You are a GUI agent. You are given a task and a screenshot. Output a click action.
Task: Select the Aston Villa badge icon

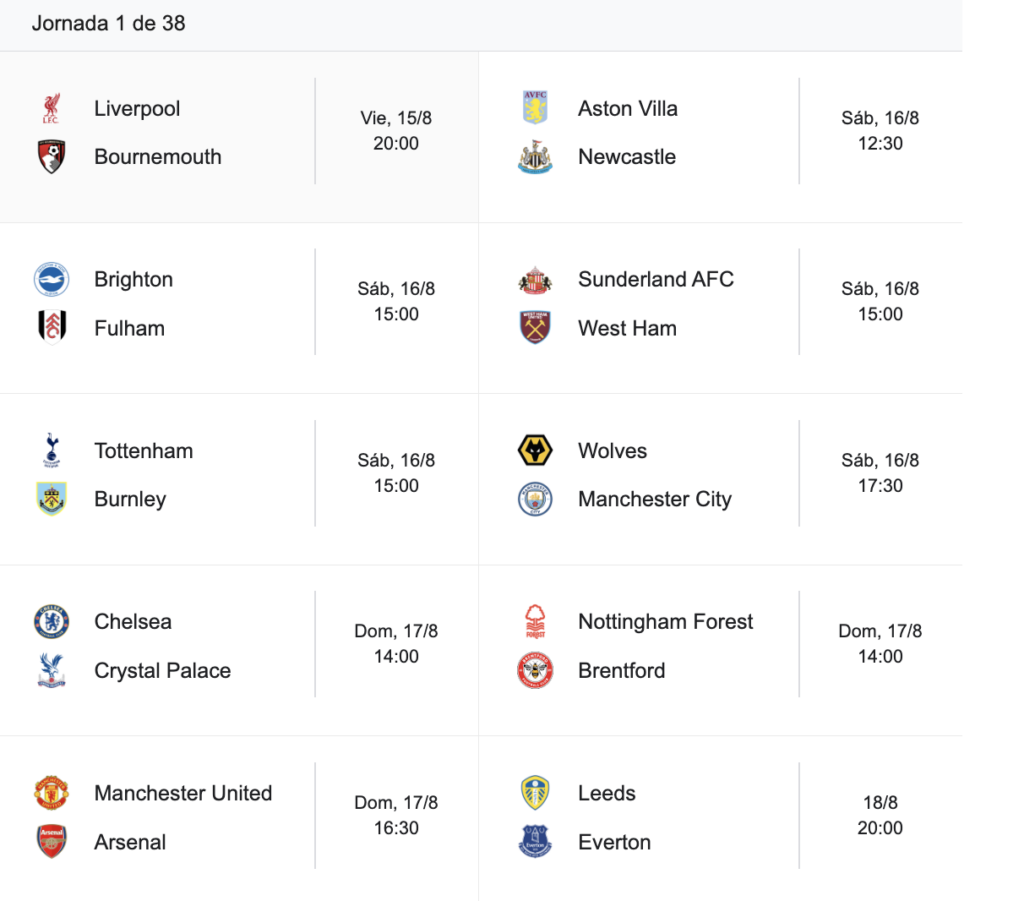tap(535, 108)
